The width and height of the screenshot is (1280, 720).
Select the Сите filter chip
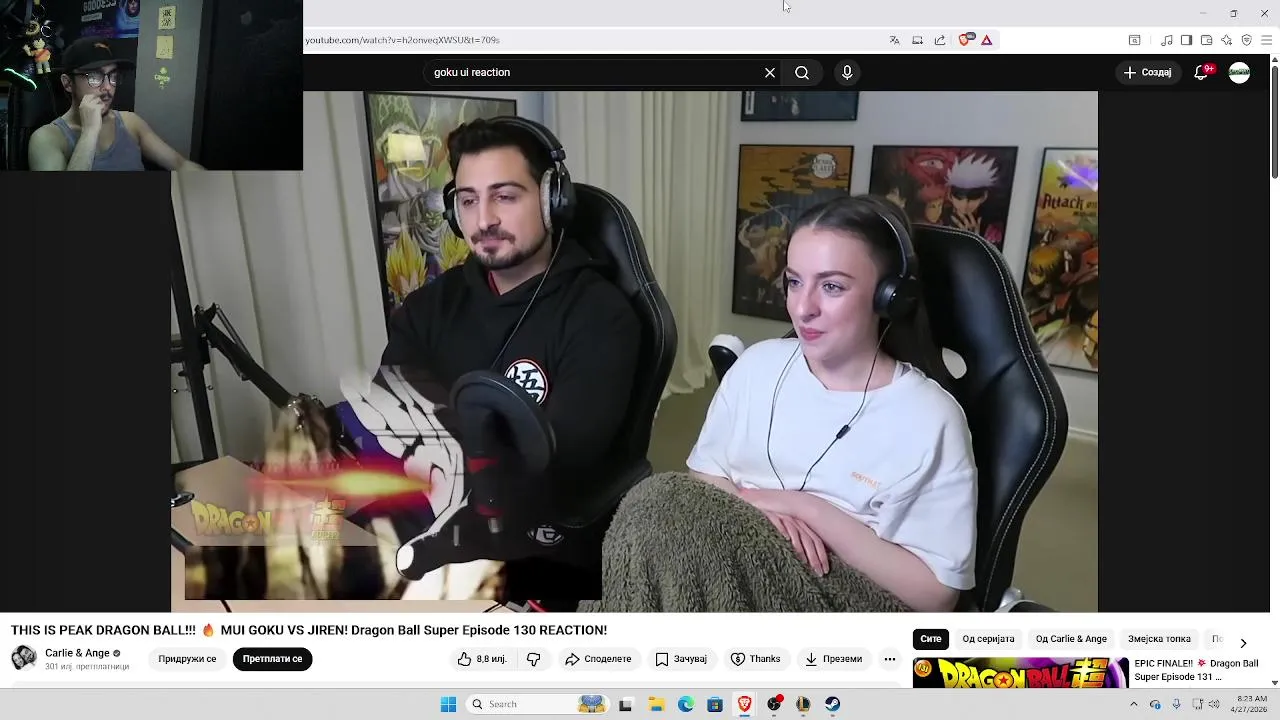click(931, 639)
